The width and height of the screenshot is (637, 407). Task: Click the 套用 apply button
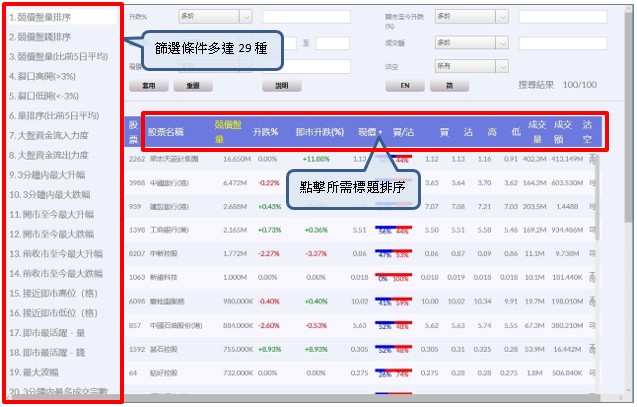pos(147,86)
